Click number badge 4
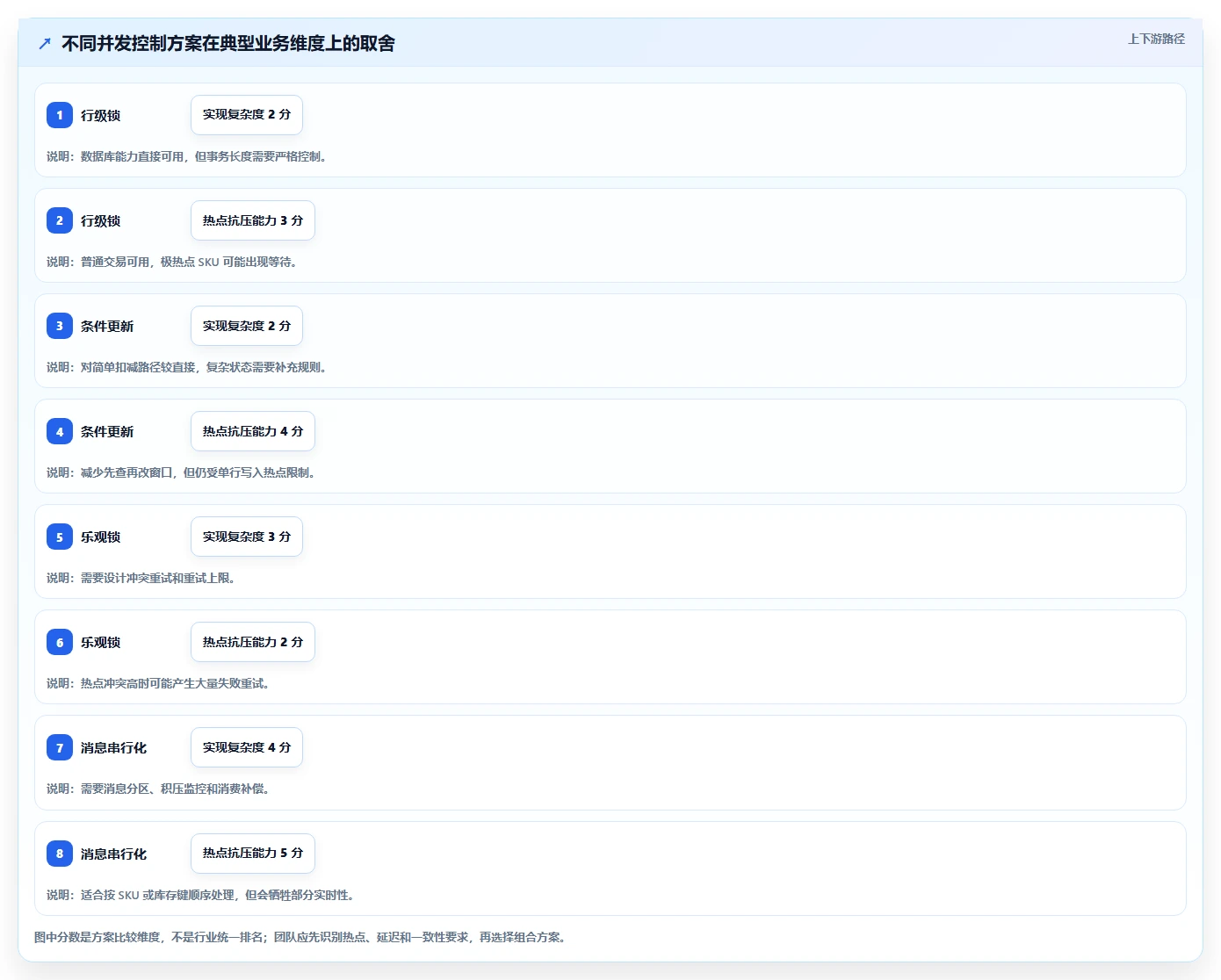Image resolution: width=1221 pixels, height=980 pixels. coord(60,431)
